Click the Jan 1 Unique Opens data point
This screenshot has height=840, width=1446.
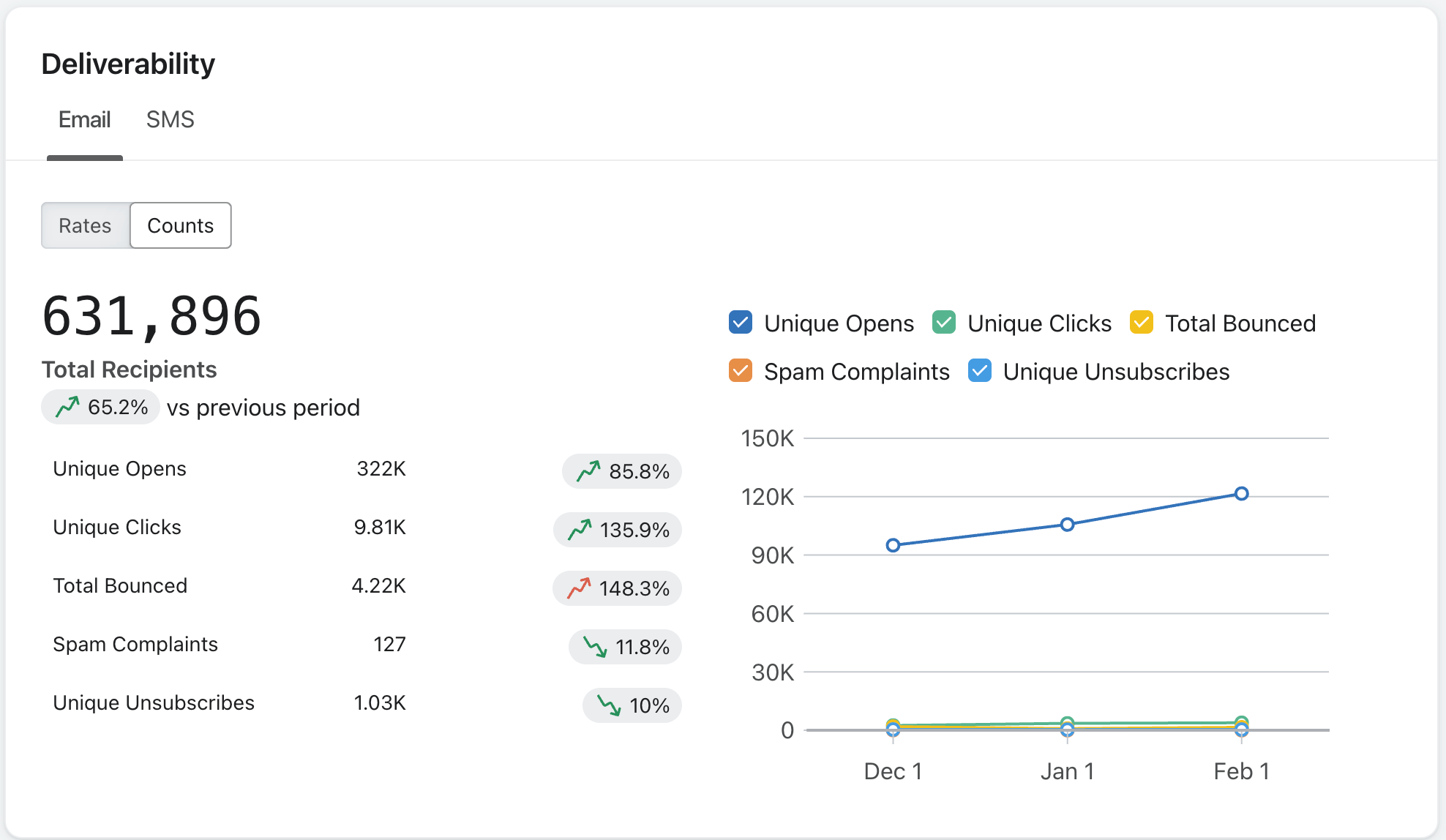click(1067, 525)
